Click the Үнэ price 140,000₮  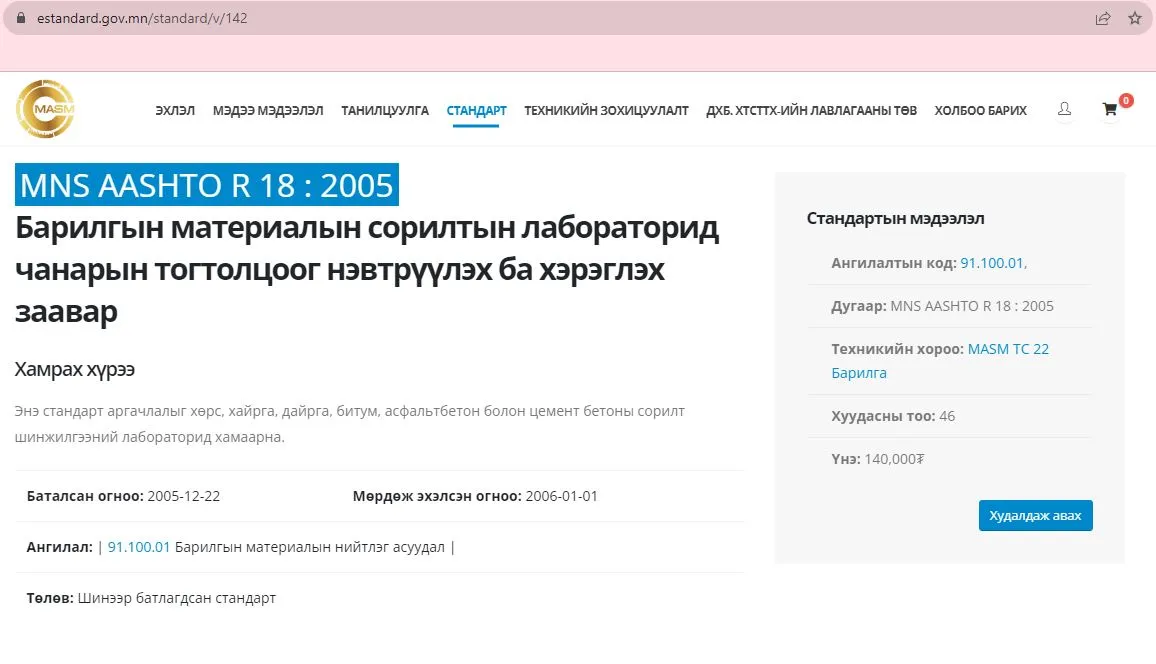pos(894,459)
